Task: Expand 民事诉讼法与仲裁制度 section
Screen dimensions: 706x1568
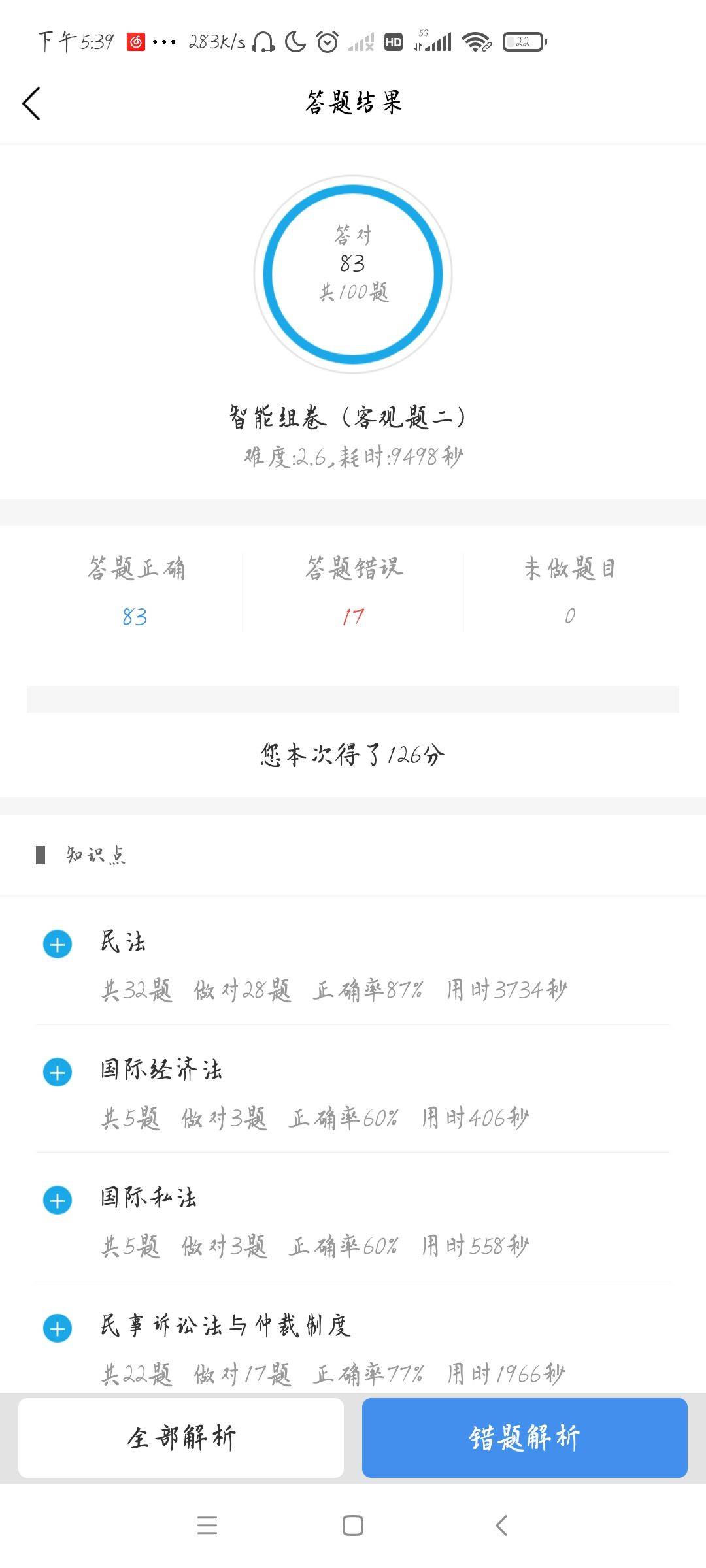Action: pyautogui.click(x=58, y=1328)
